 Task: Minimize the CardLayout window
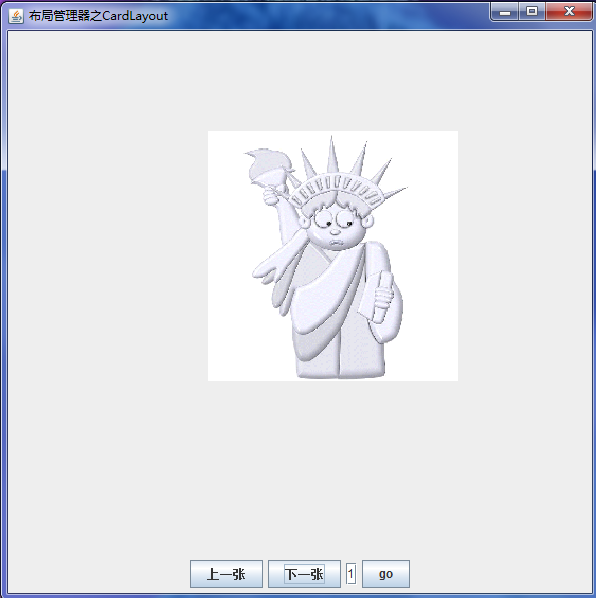(x=505, y=11)
